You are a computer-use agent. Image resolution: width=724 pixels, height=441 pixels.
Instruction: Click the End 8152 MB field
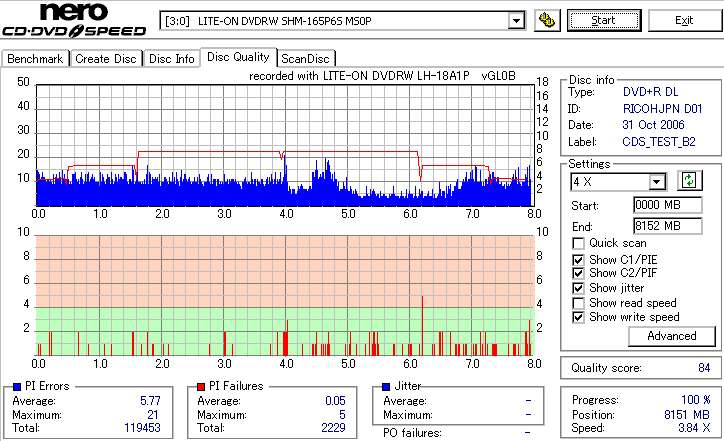coord(668,226)
